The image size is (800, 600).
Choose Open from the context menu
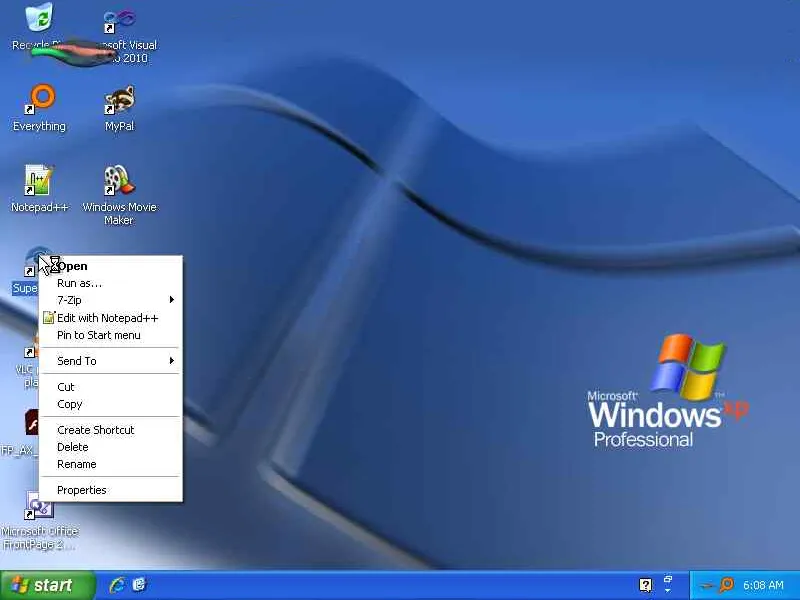[x=111, y=266]
